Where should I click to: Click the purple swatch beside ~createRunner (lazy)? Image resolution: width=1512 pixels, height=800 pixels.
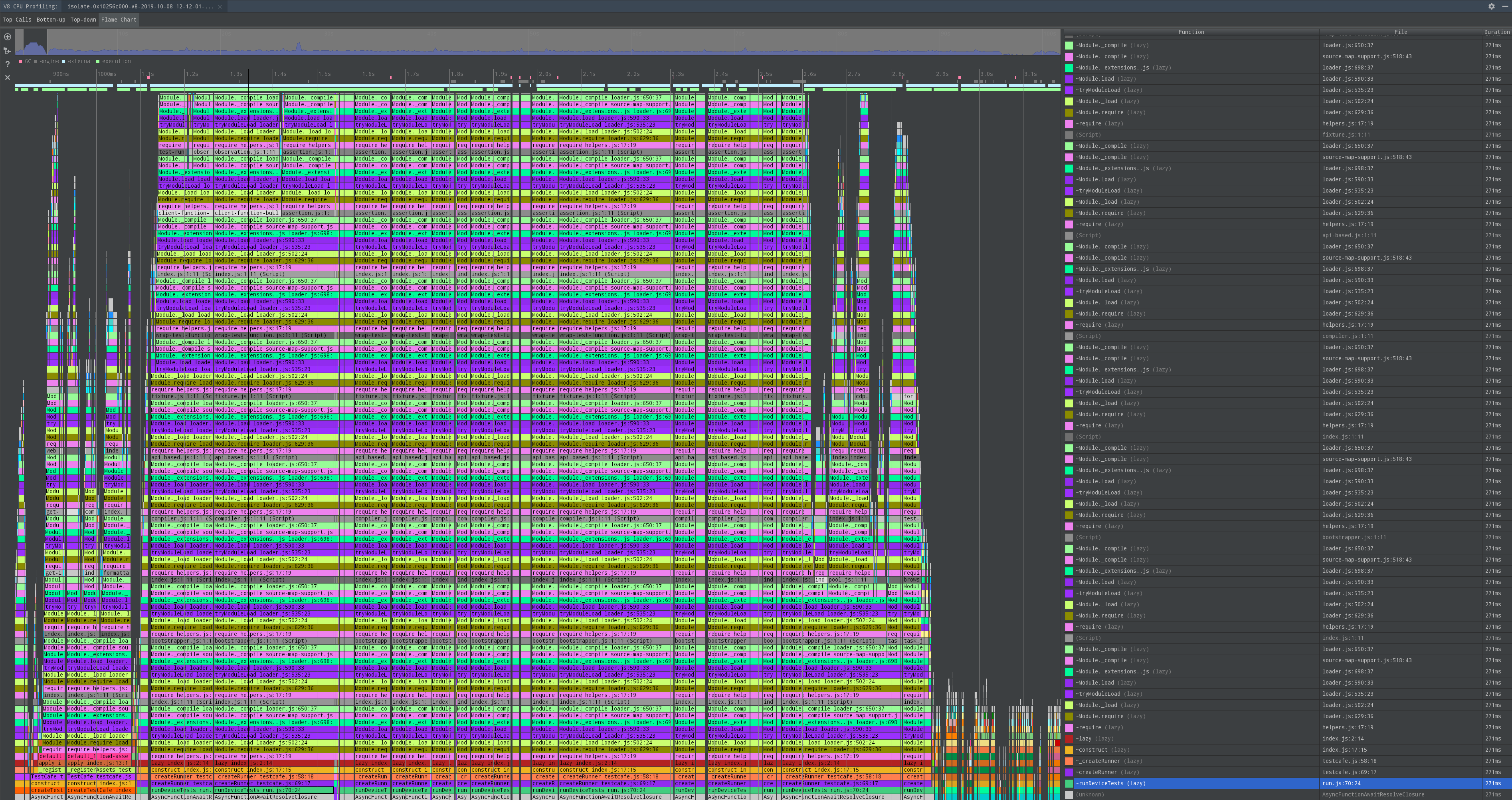click(1069, 772)
